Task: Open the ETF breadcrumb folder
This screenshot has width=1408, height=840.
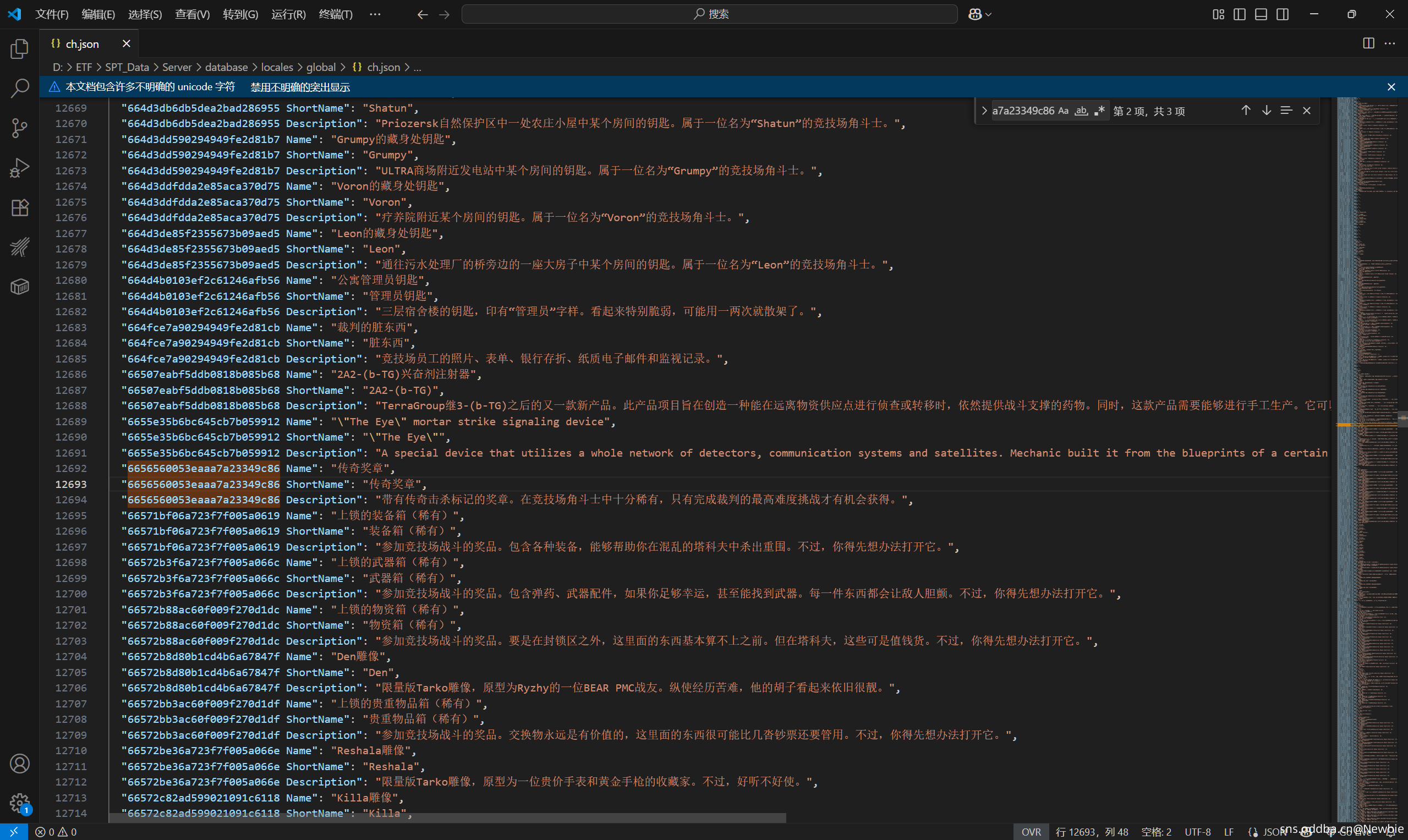Action: [84, 67]
